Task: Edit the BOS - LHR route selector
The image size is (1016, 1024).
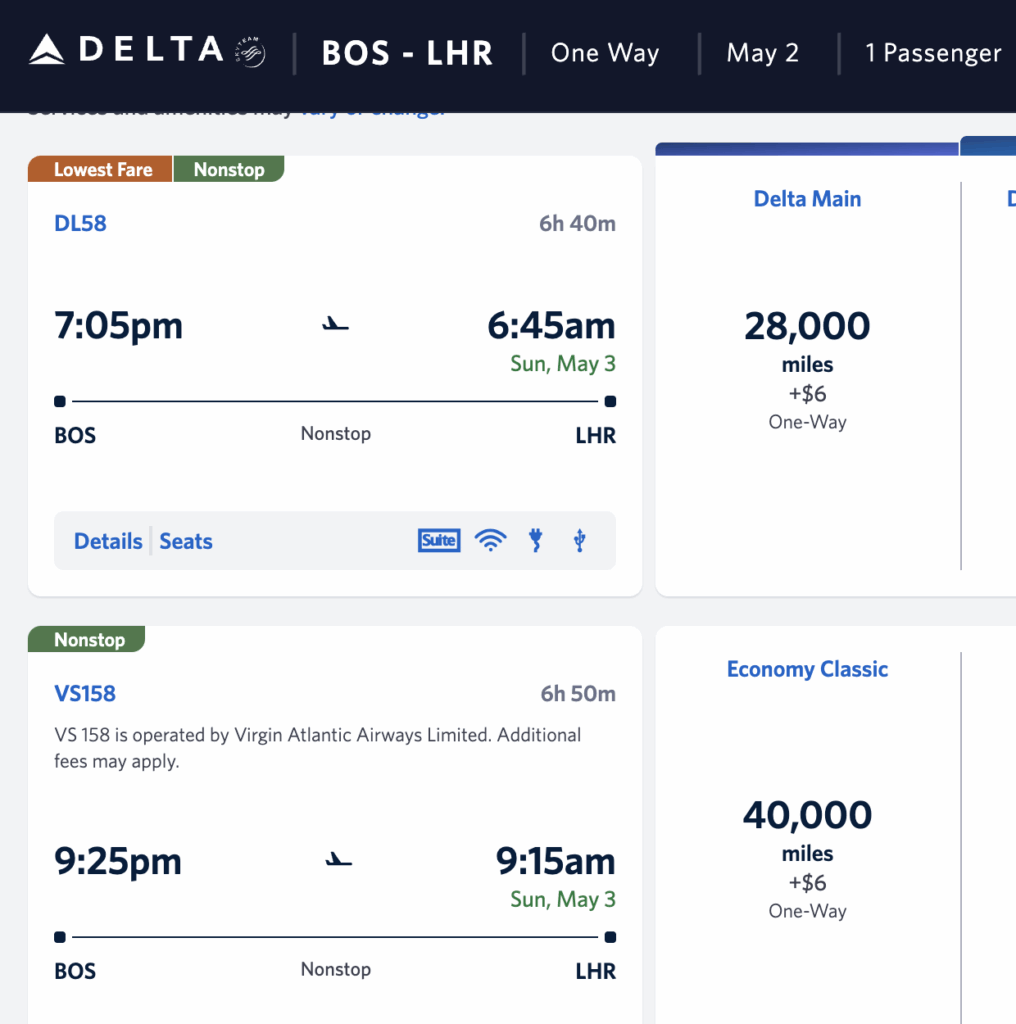Action: click(407, 53)
